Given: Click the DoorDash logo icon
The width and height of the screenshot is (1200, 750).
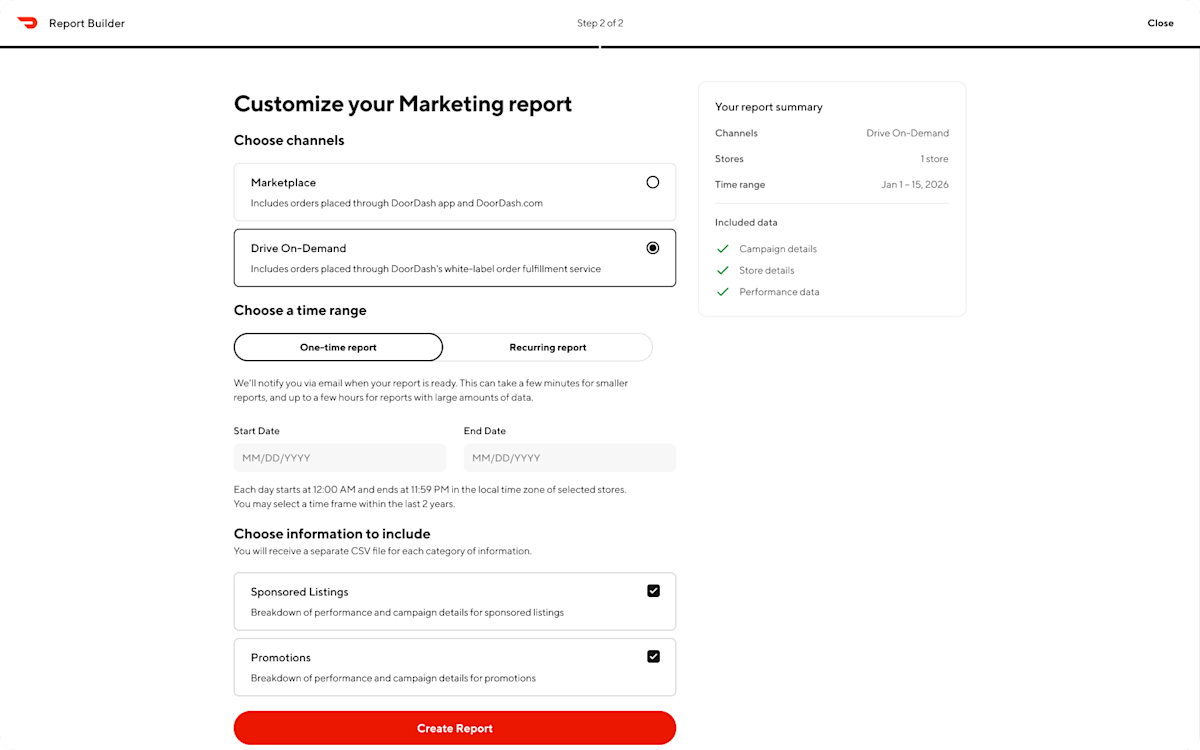Looking at the screenshot, I should point(27,23).
